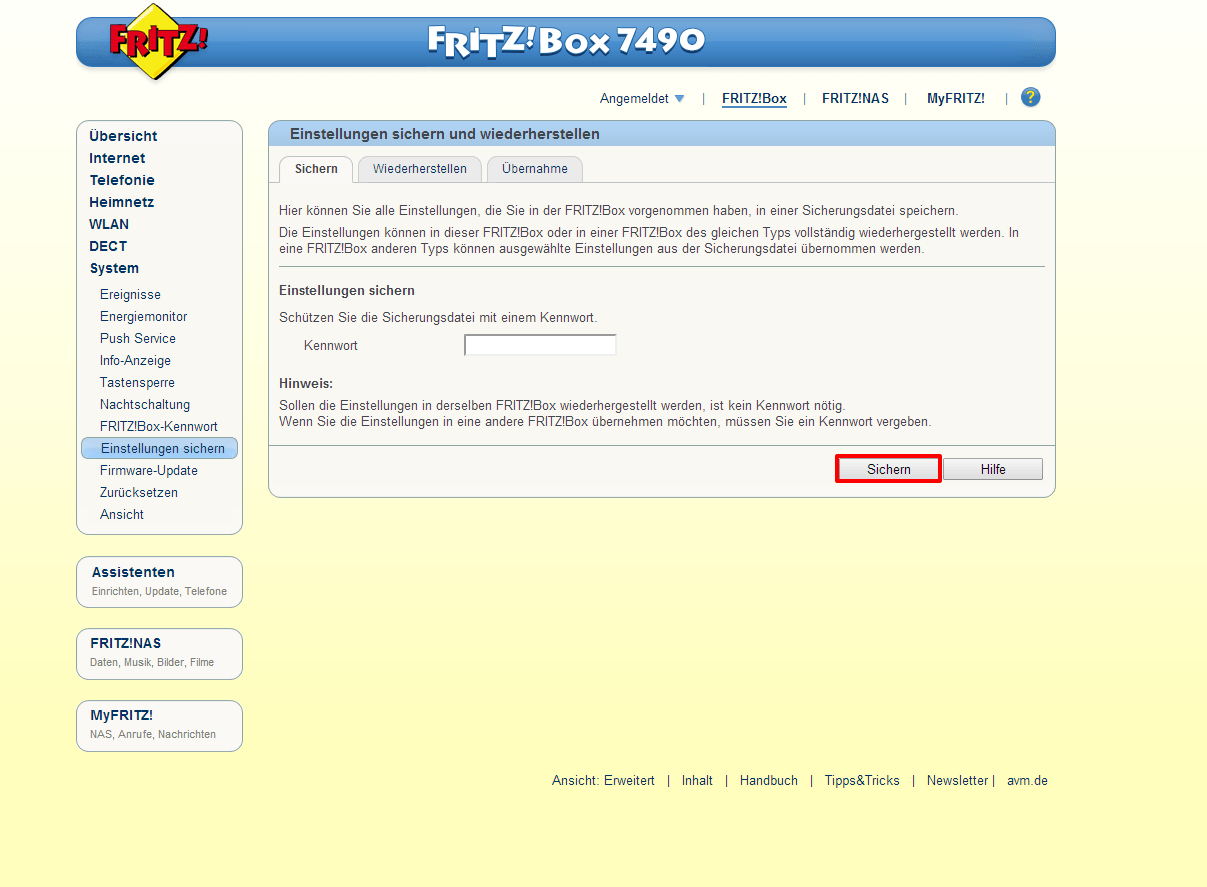The image size is (1207, 887).
Task: Focus the Kennwort input field
Action: coord(540,345)
